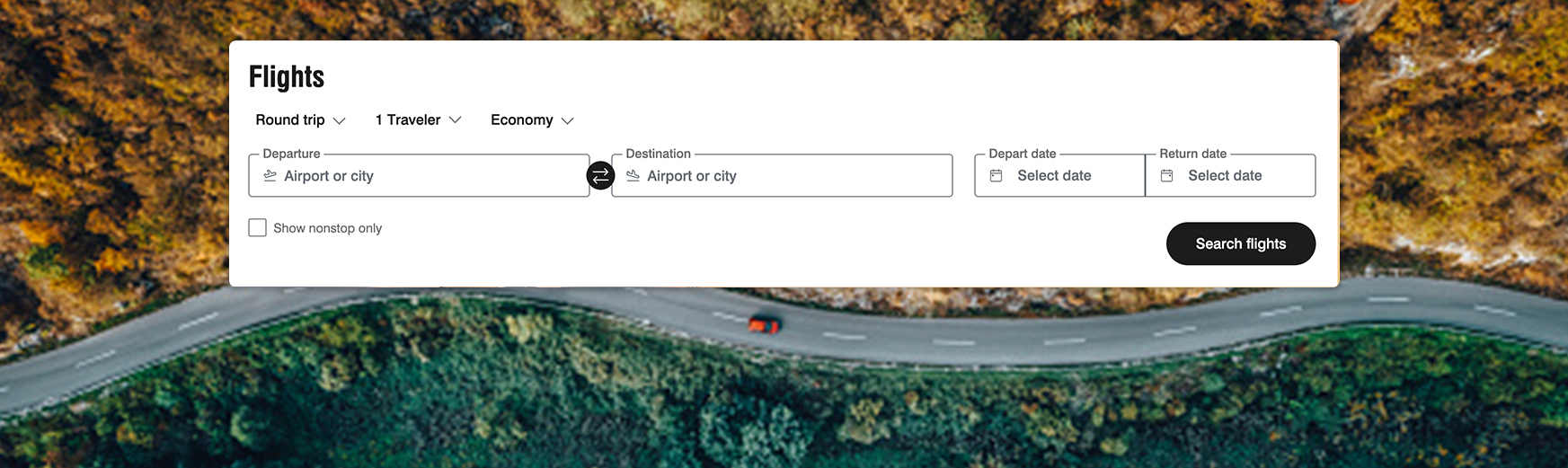The image size is (1568, 468).
Task: Click the Depart date calendar icon
Action: (996, 176)
